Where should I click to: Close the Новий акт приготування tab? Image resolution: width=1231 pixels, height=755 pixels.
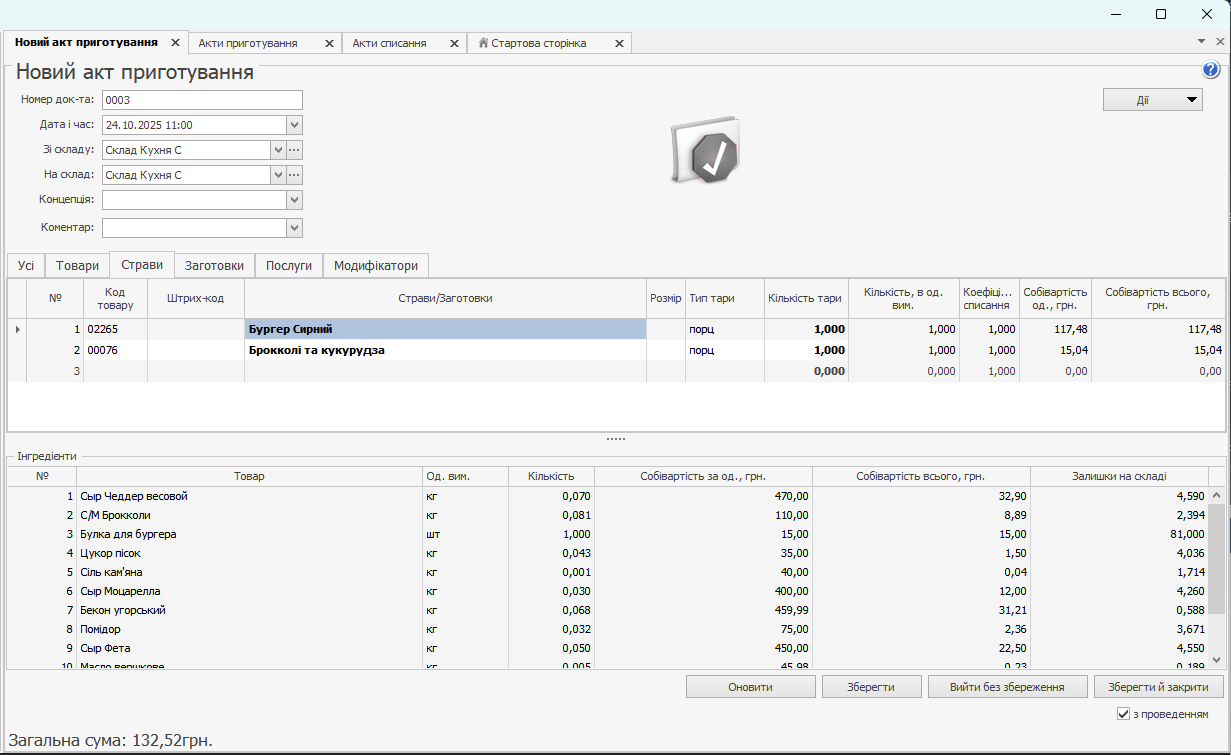coord(175,43)
